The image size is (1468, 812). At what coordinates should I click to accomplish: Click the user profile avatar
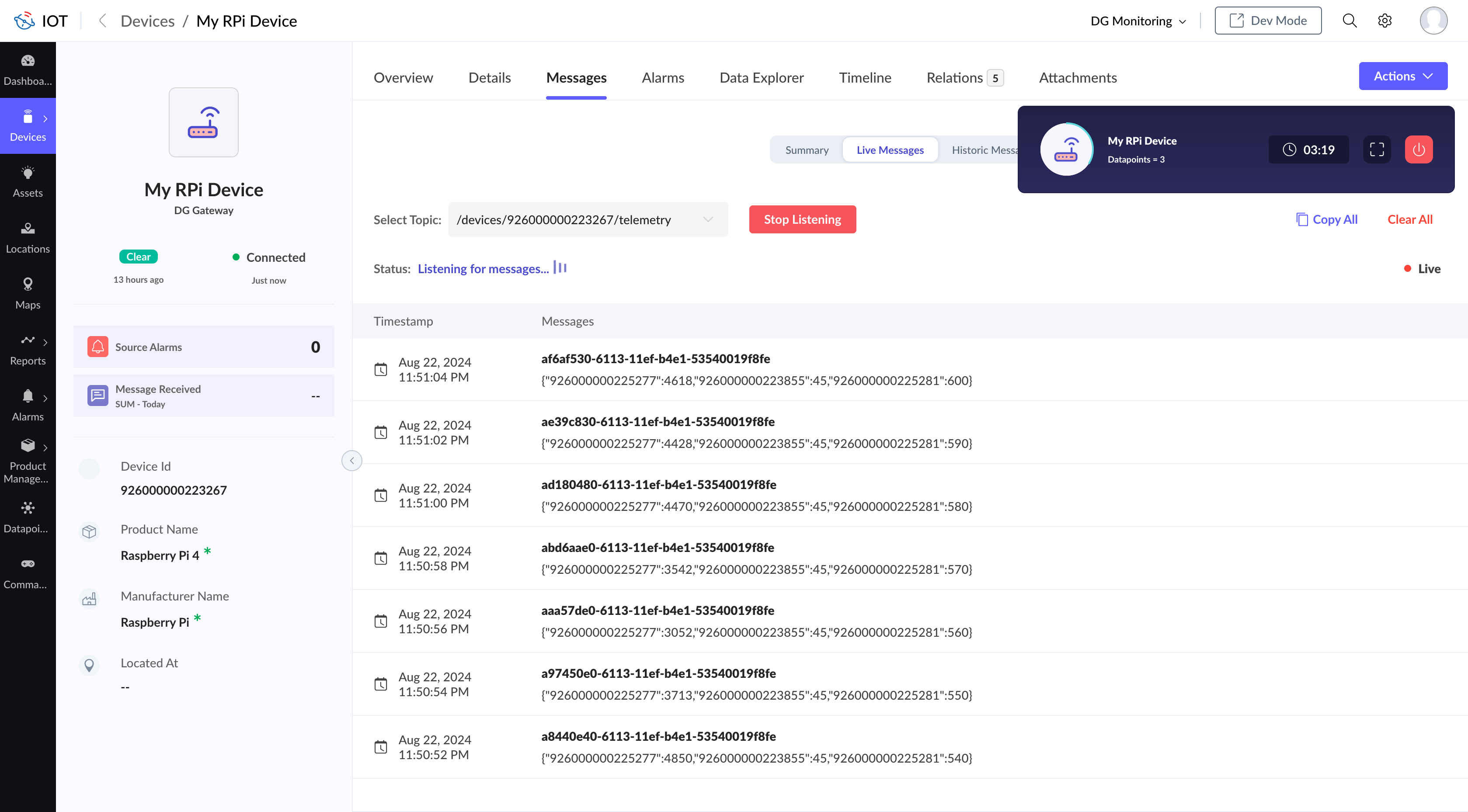point(1433,21)
